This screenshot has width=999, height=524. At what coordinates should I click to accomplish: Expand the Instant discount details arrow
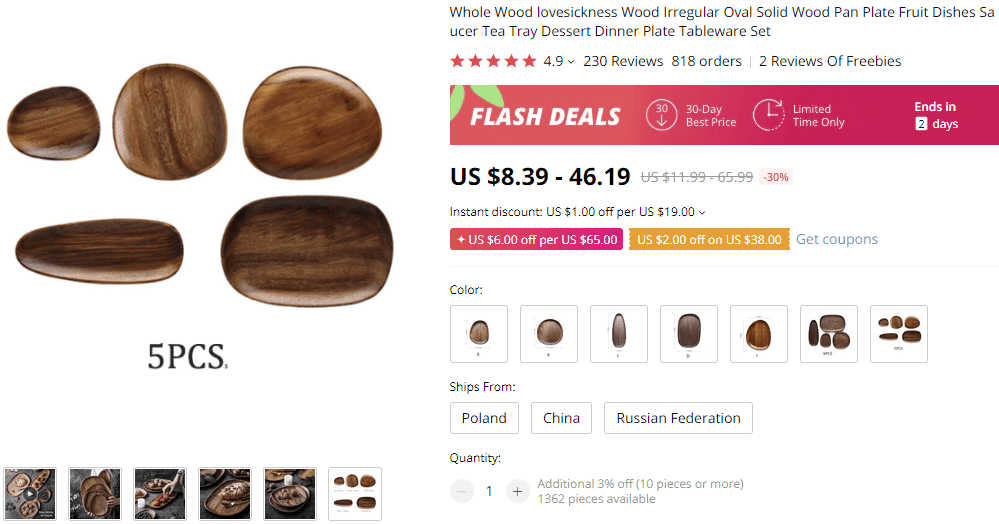point(702,212)
